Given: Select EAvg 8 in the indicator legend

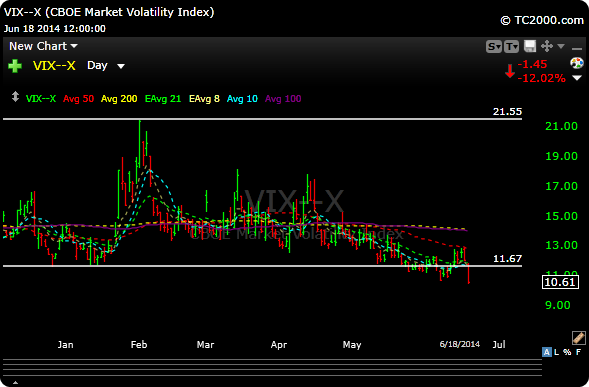Looking at the screenshot, I should pos(204,99).
